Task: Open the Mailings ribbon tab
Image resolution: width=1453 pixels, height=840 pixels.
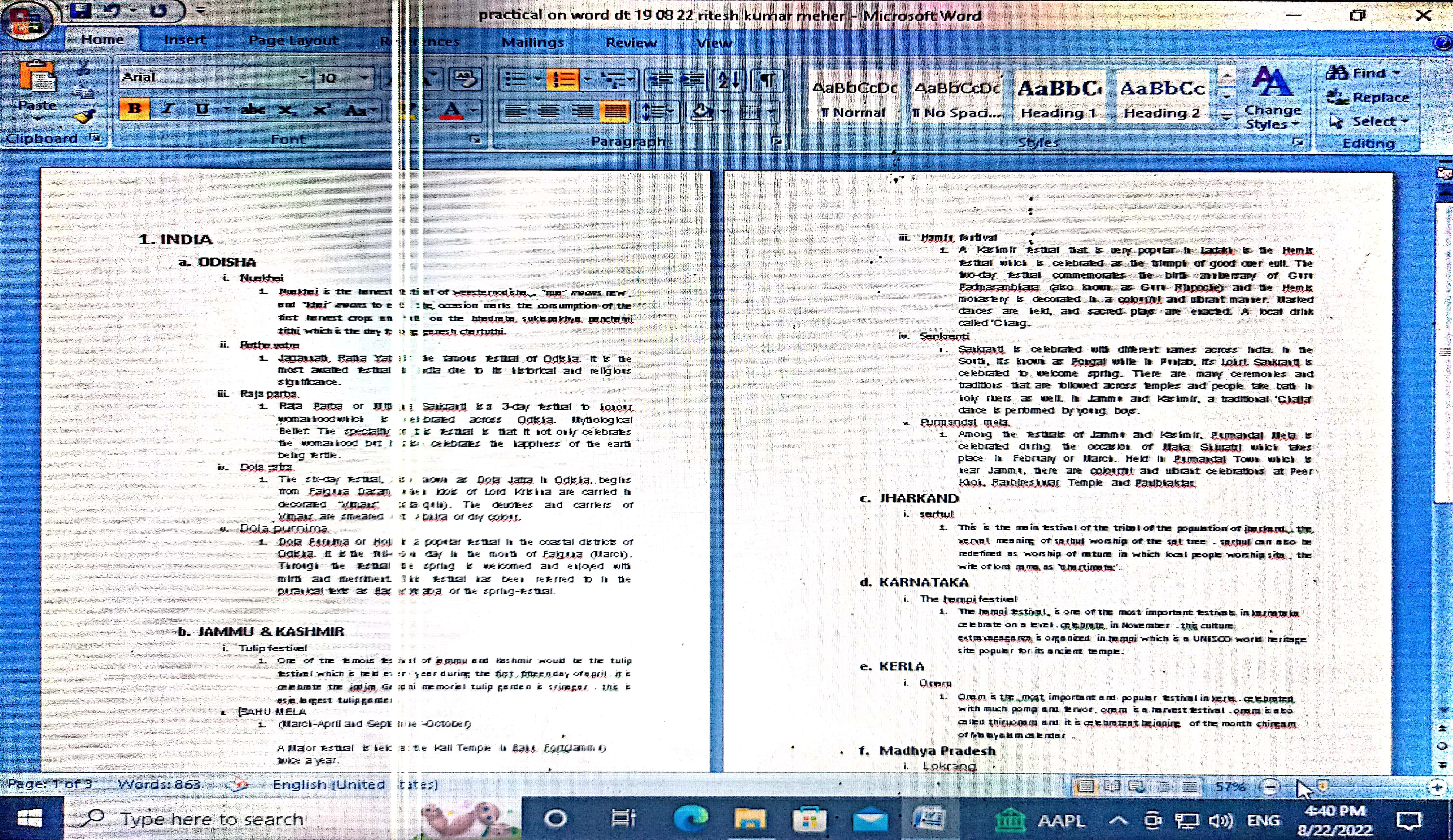Action: point(532,42)
